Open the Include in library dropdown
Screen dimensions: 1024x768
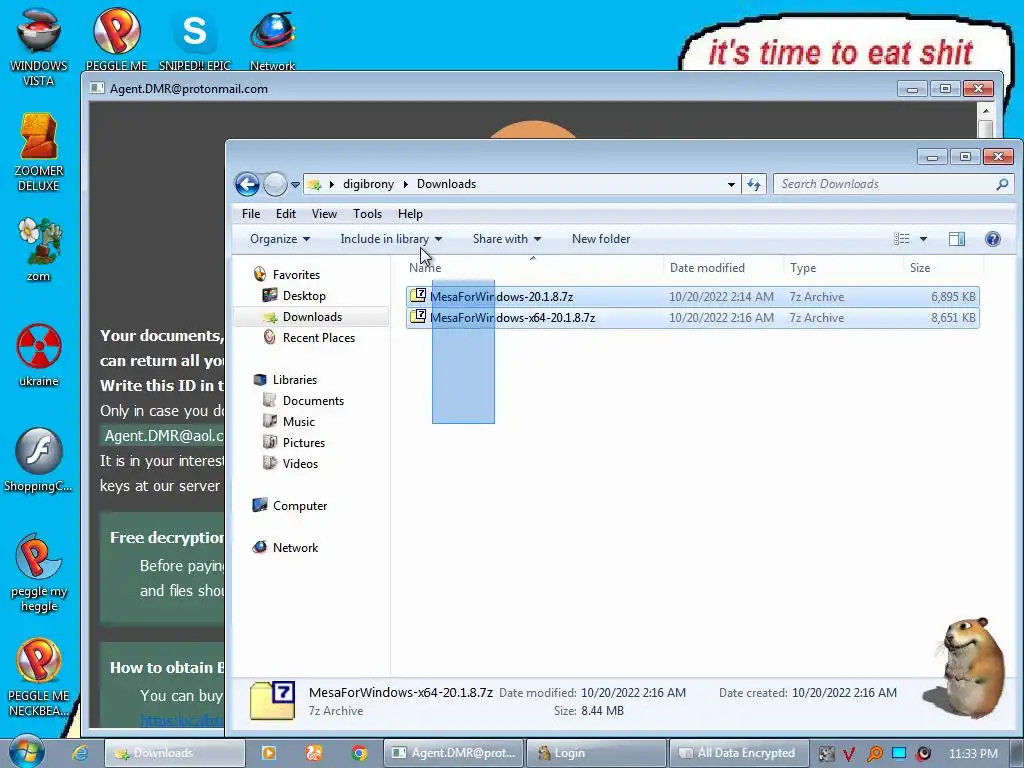[x=391, y=239]
